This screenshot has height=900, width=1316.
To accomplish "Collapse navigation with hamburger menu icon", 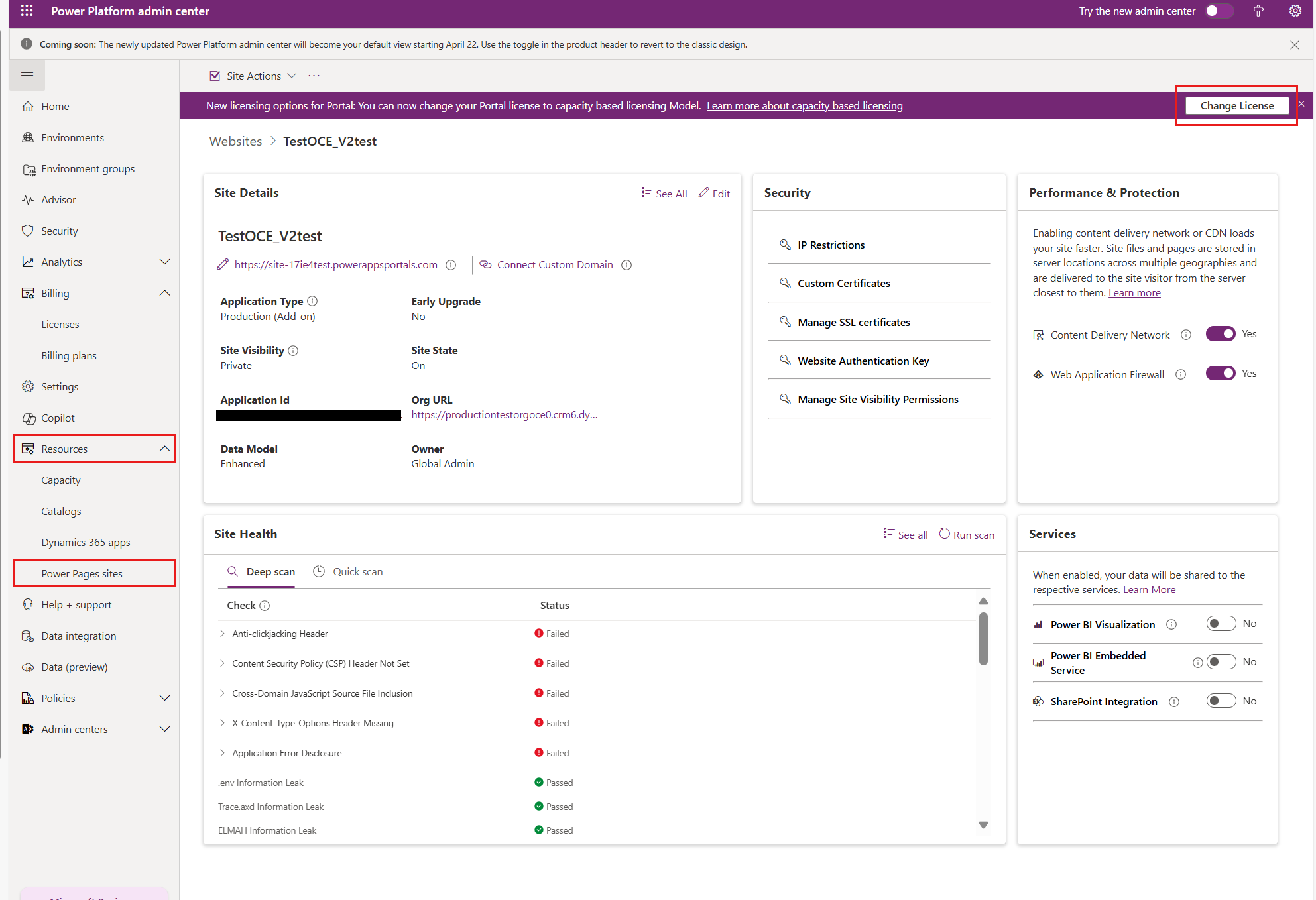I will point(27,76).
